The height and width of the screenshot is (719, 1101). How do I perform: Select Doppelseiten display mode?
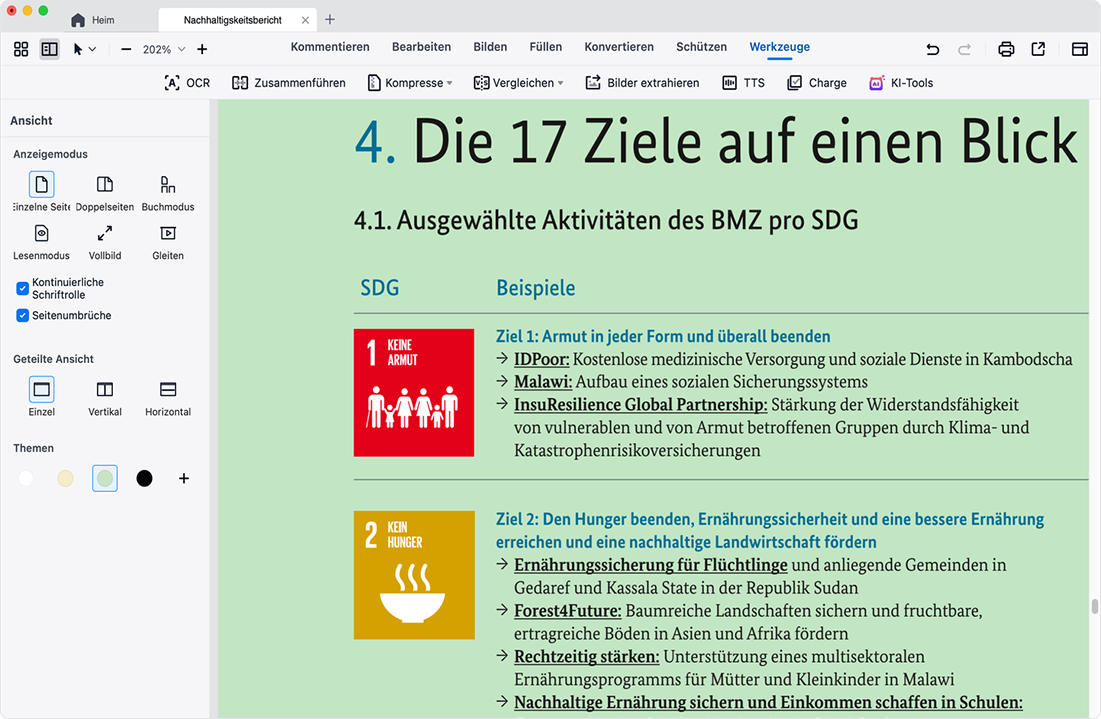[105, 185]
